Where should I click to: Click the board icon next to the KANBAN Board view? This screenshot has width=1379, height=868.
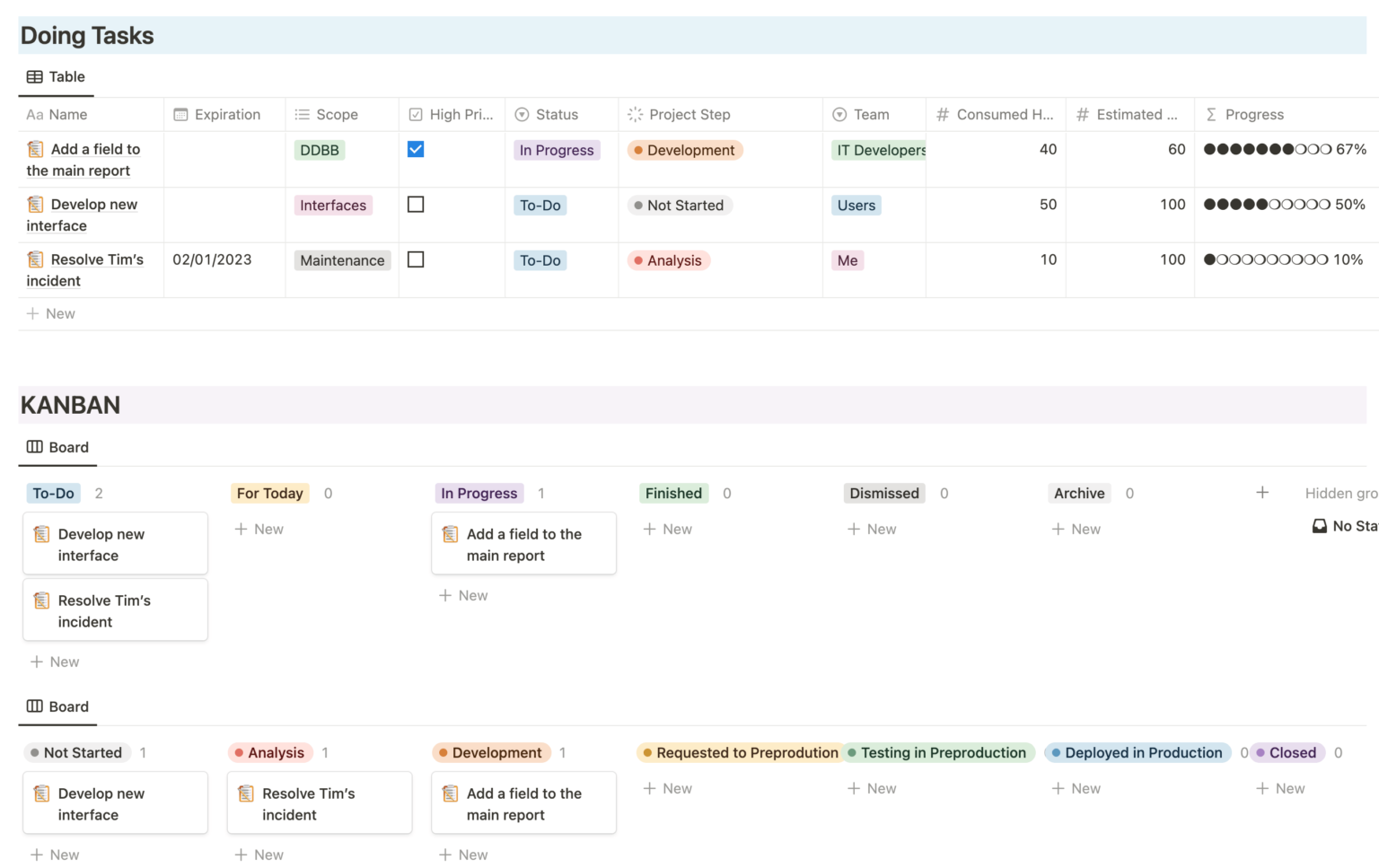point(34,447)
